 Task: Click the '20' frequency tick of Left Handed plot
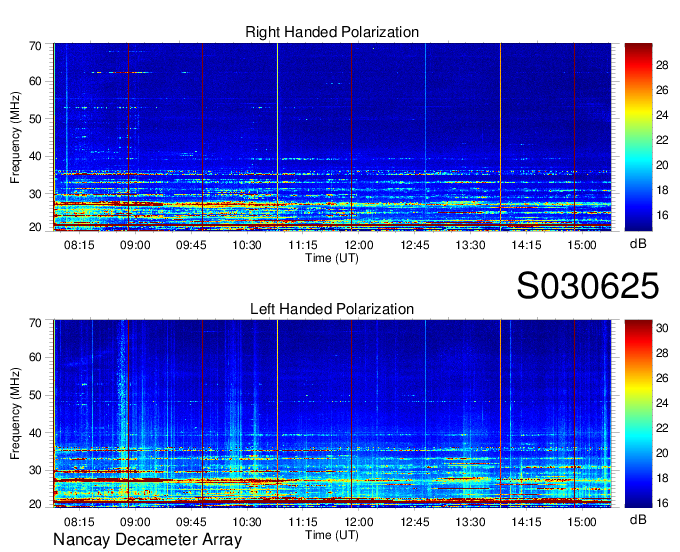(x=35, y=504)
